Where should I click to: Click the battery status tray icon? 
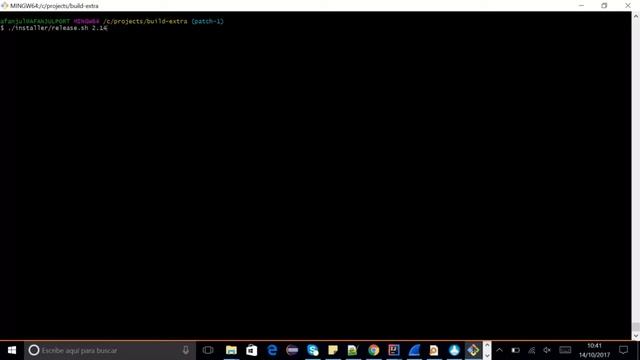tap(516, 350)
